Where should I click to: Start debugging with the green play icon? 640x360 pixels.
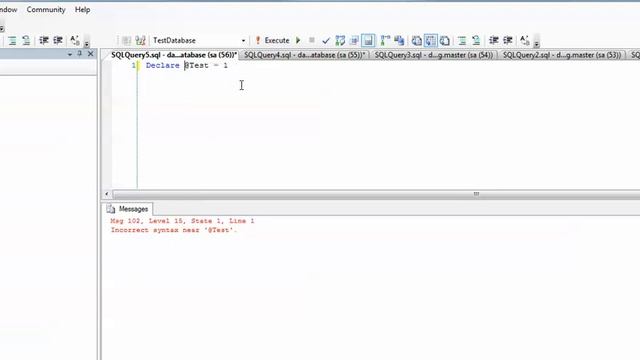(298, 40)
